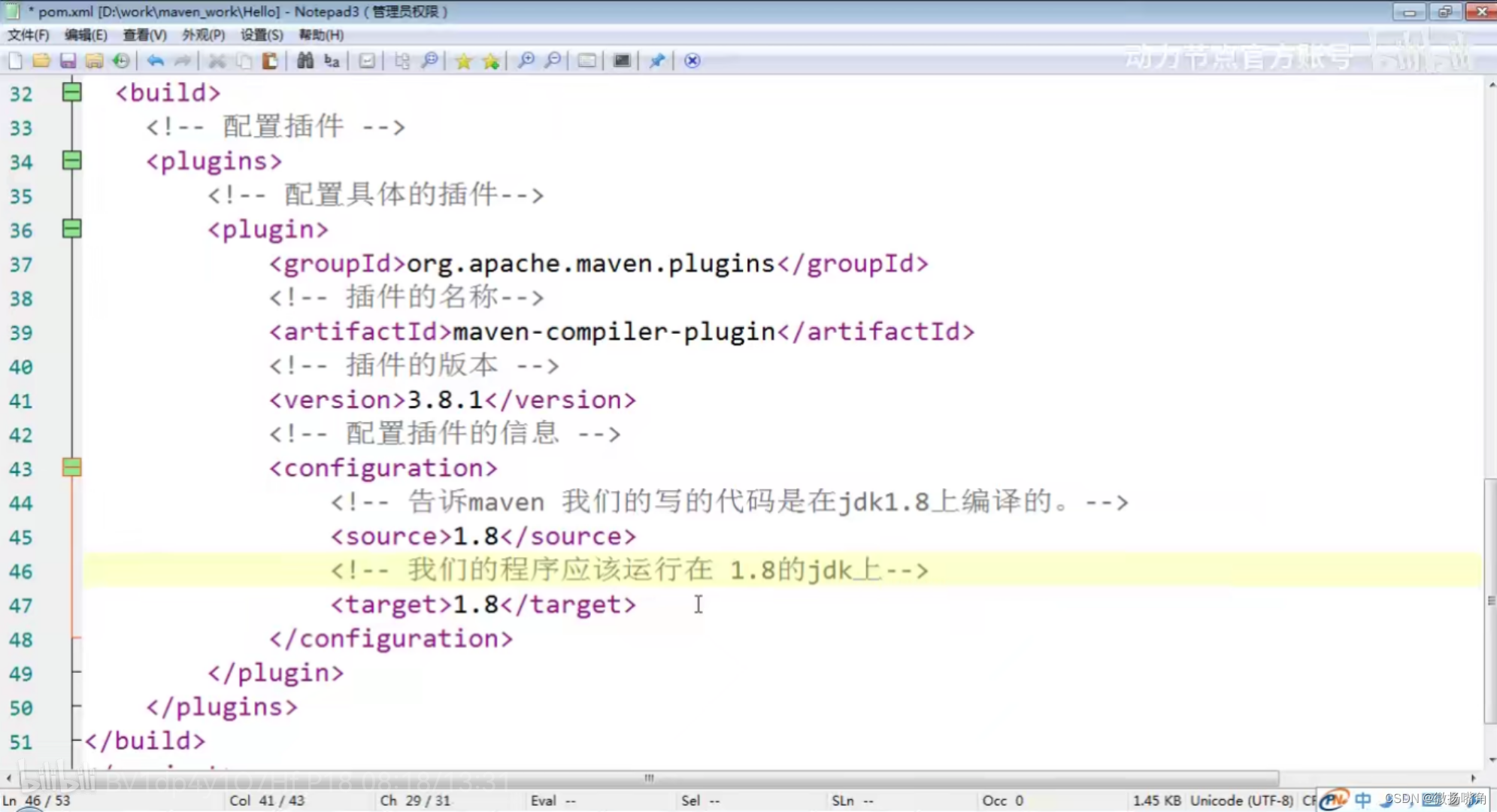Cut selection with scissors icon
The image size is (1497, 812).
[217, 61]
